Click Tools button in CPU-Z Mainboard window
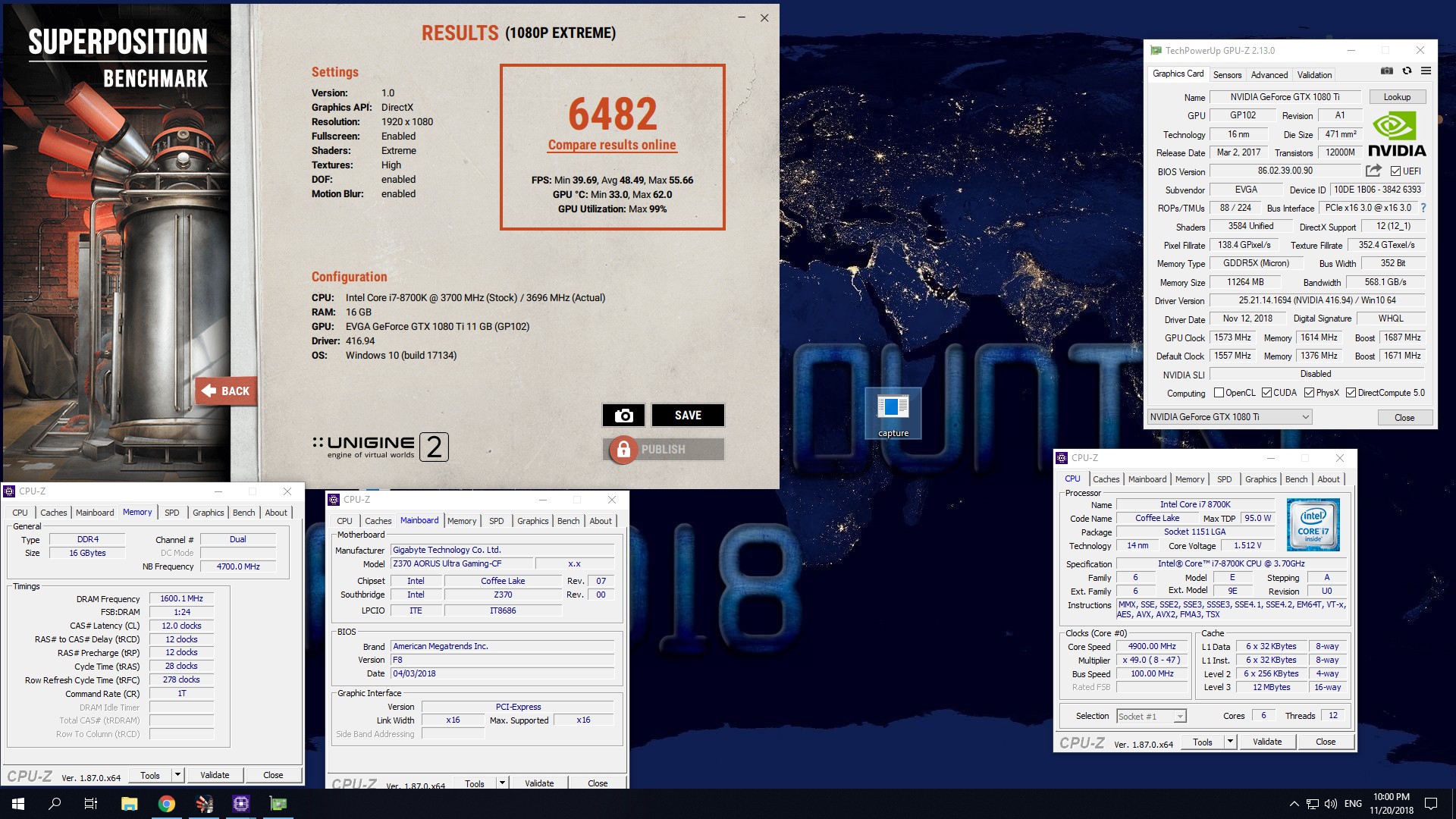The image size is (1456, 819). 475,783
